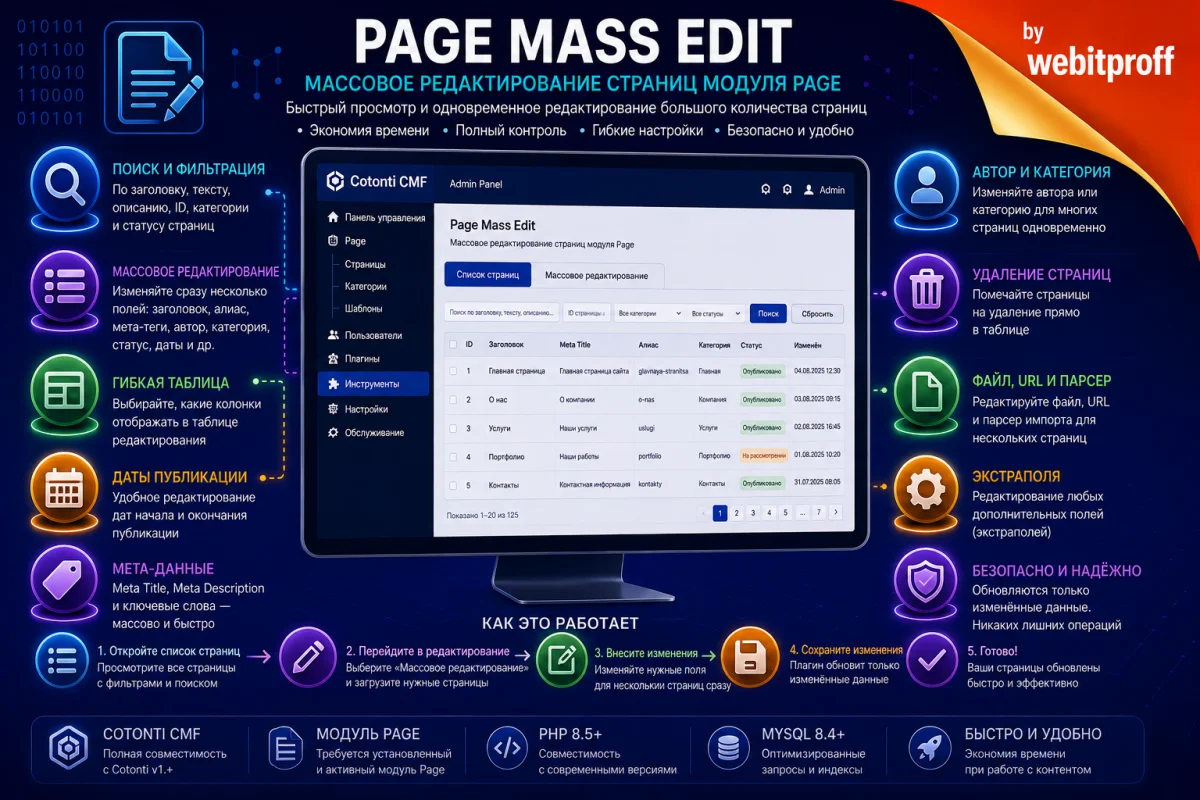
Task: Click the orange gear icon for Экстраполя
Action: (x=927, y=492)
